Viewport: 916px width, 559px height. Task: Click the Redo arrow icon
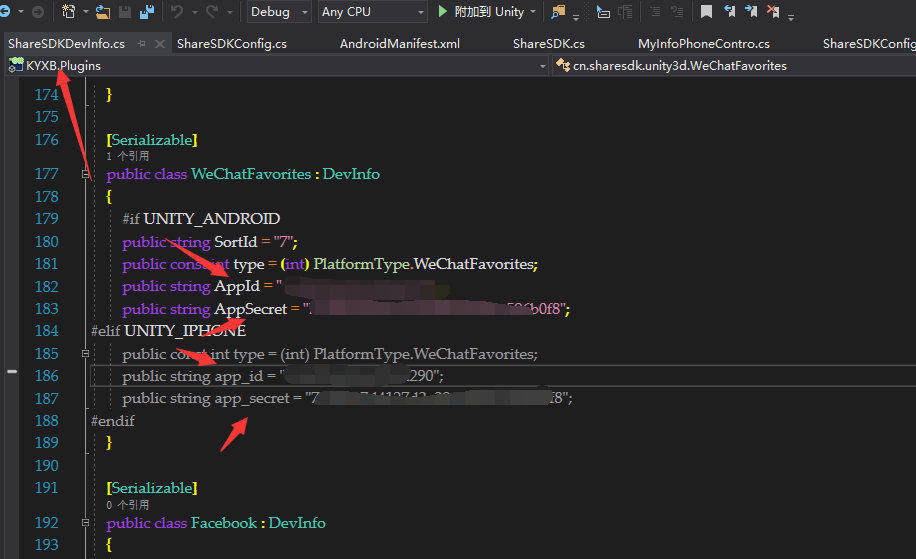pyautogui.click(x=214, y=12)
